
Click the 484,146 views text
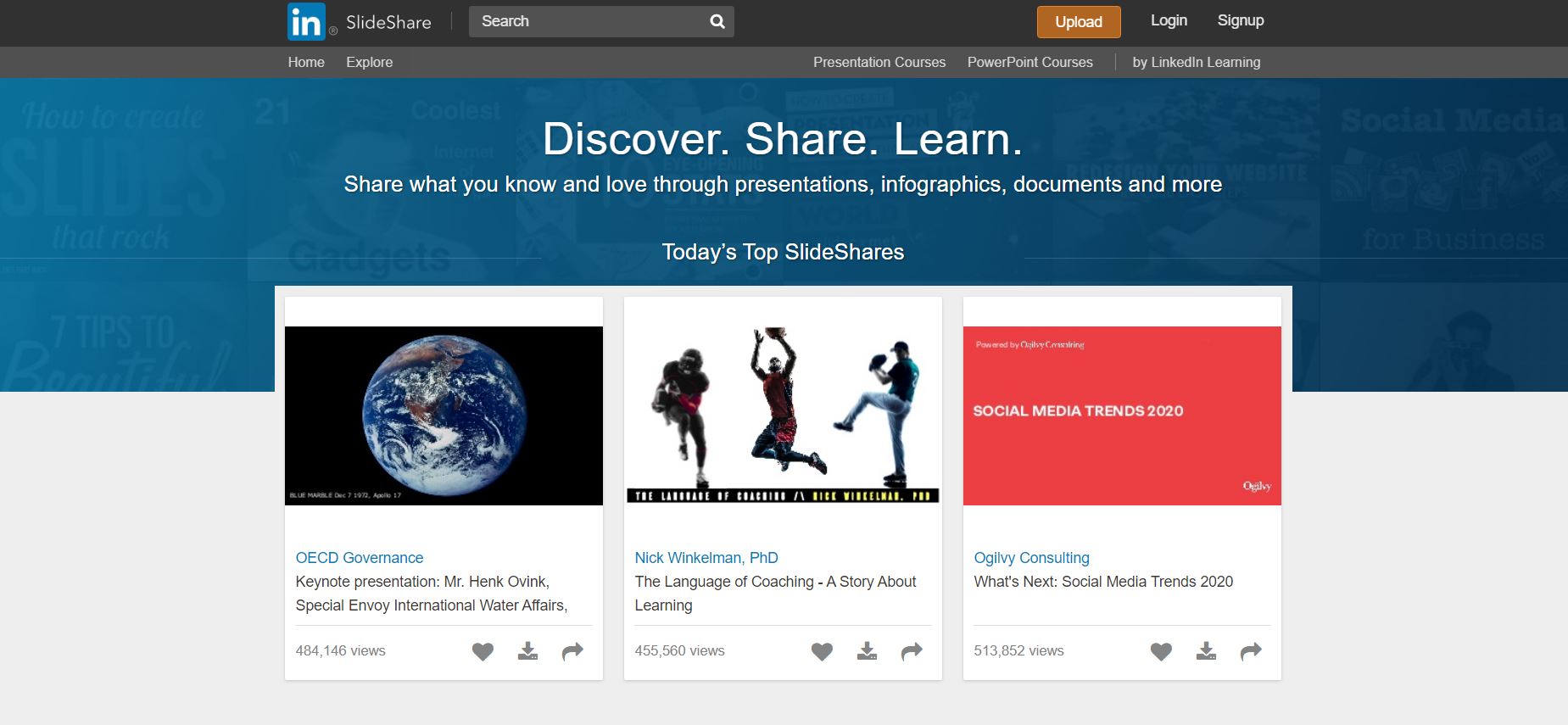click(x=340, y=650)
